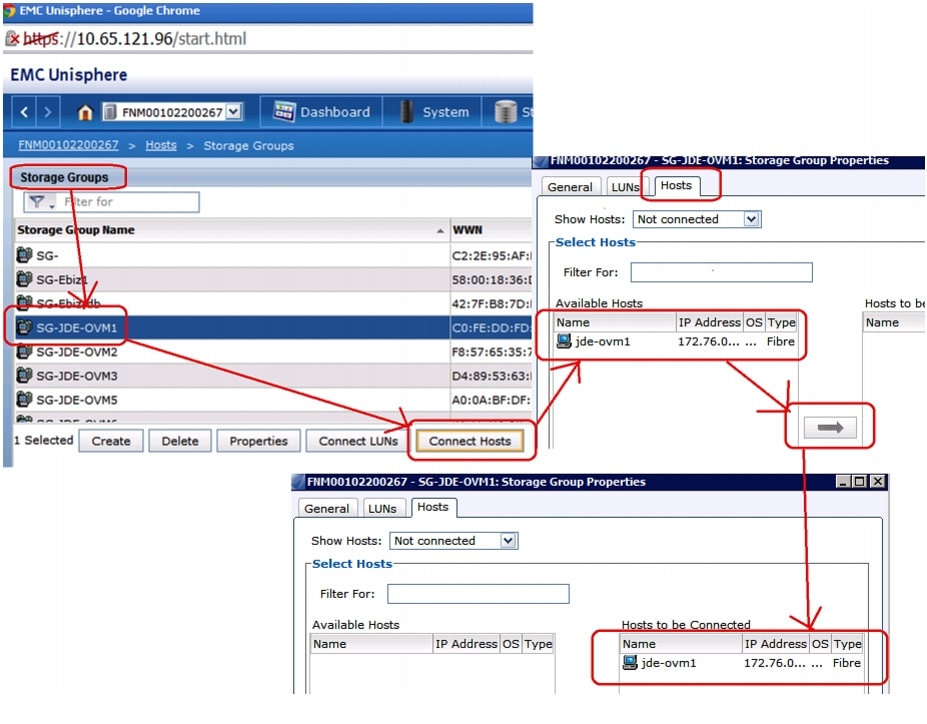This screenshot has height=724, width=927.
Task: Click Filter For field in upper properties dialog
Action: (x=721, y=272)
